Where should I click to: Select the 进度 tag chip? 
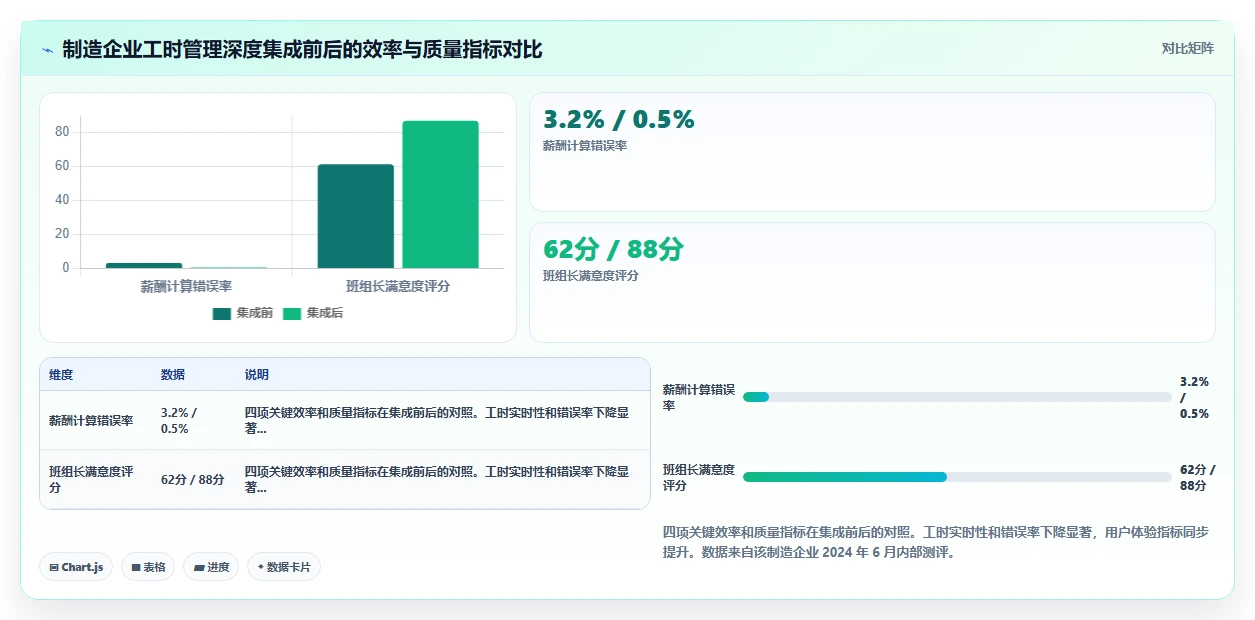click(211, 567)
